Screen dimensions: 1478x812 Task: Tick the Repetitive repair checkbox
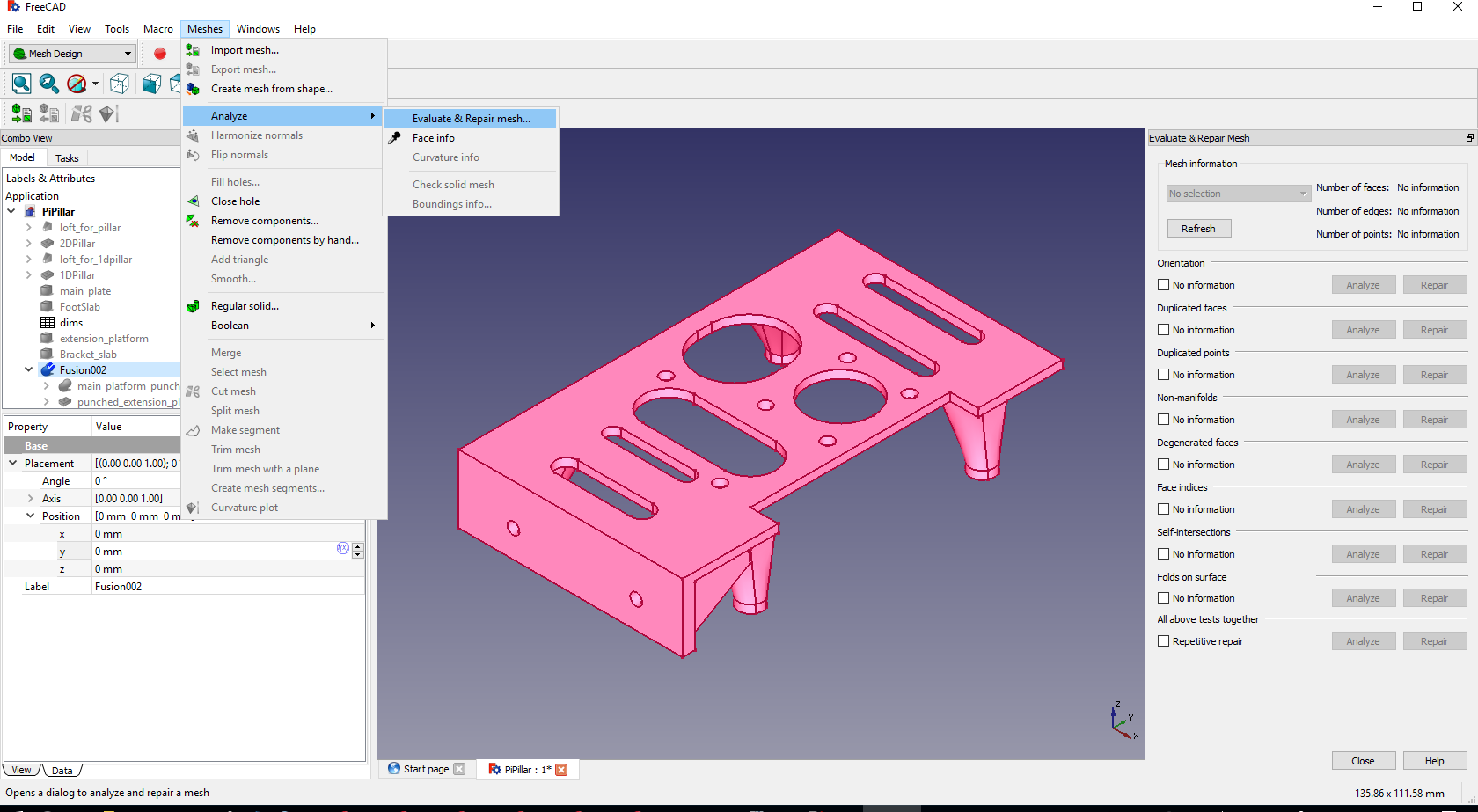[1164, 641]
